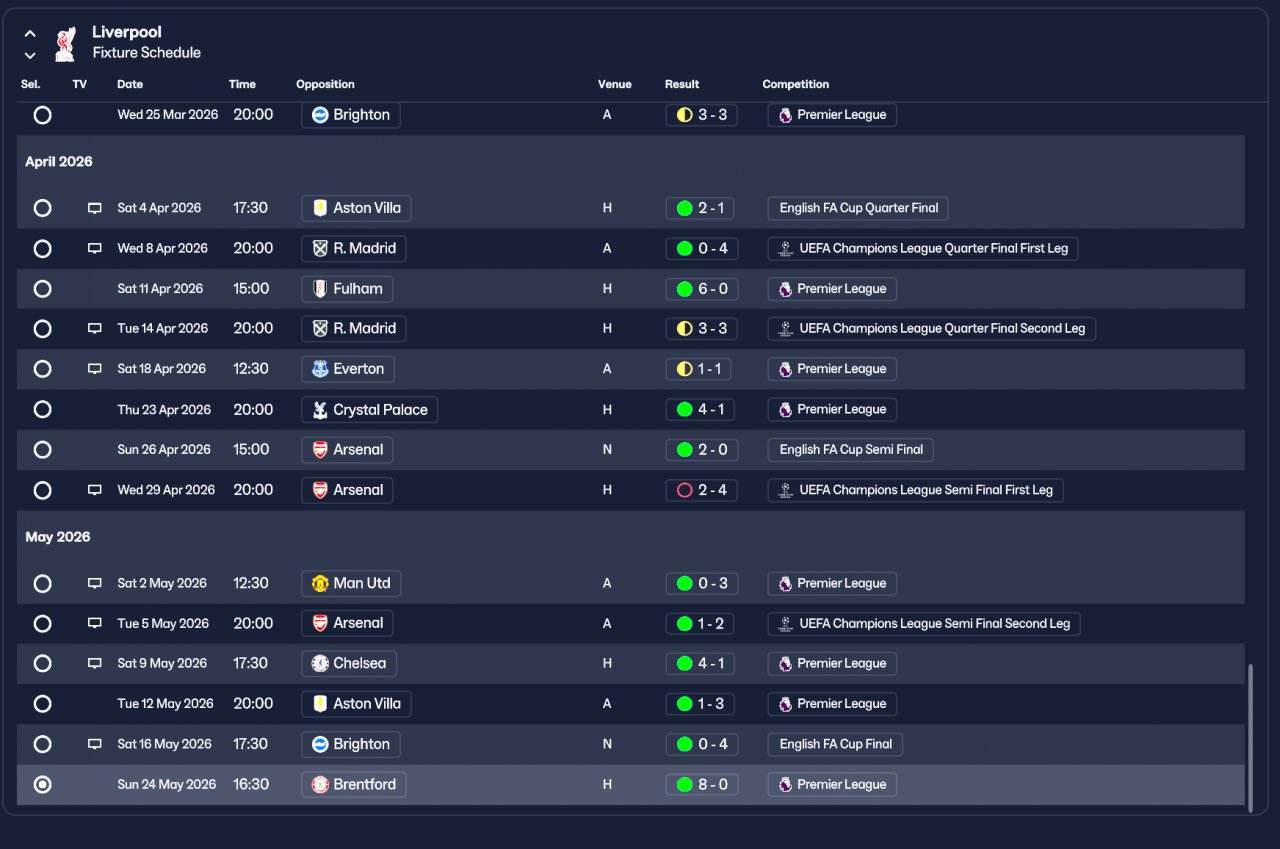Sort fixtures by Date column header
Screen dimensions: 1280x849
[130, 84]
